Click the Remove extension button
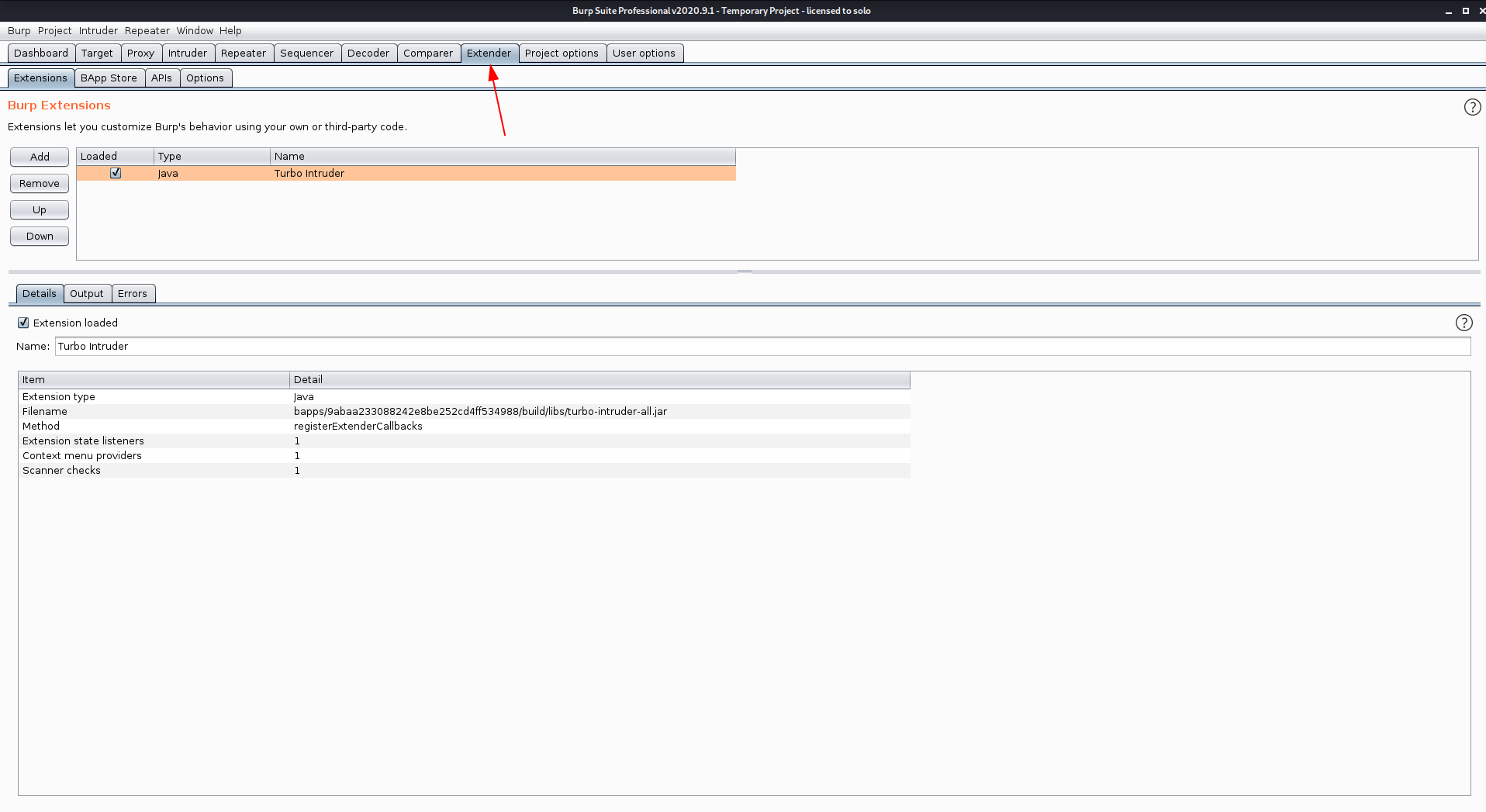Screen dimensions: 1486x812 pyautogui.click(x=40, y=183)
